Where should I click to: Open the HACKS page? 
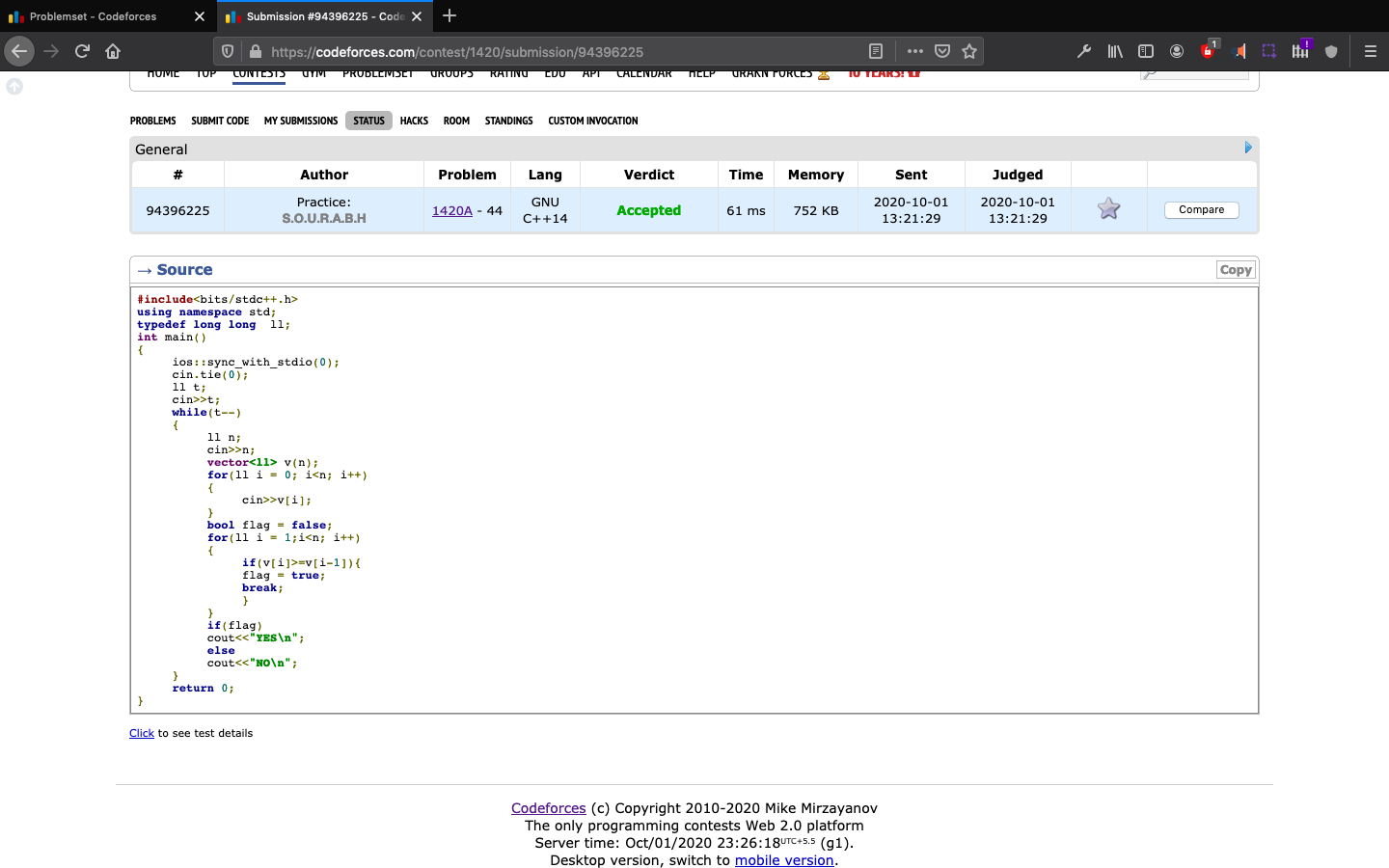414,121
